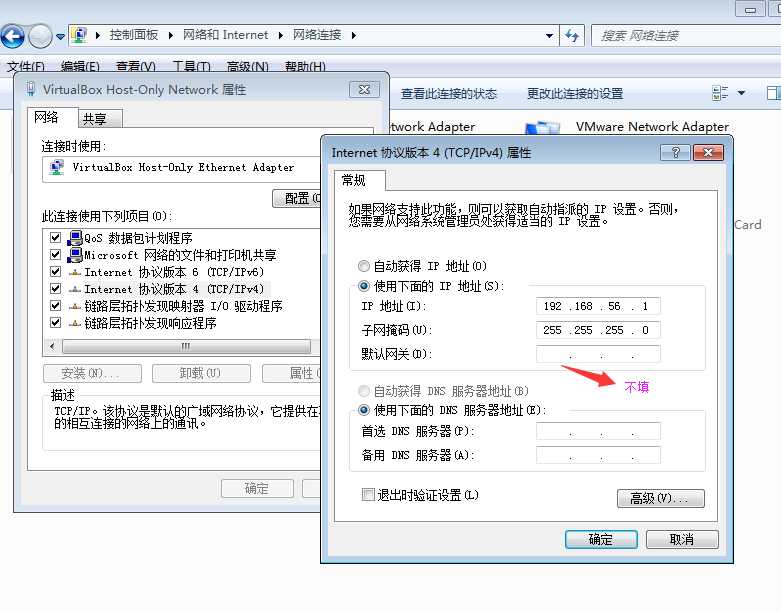Open the 文件(F) menu
This screenshot has width=781, height=612.
(25, 66)
